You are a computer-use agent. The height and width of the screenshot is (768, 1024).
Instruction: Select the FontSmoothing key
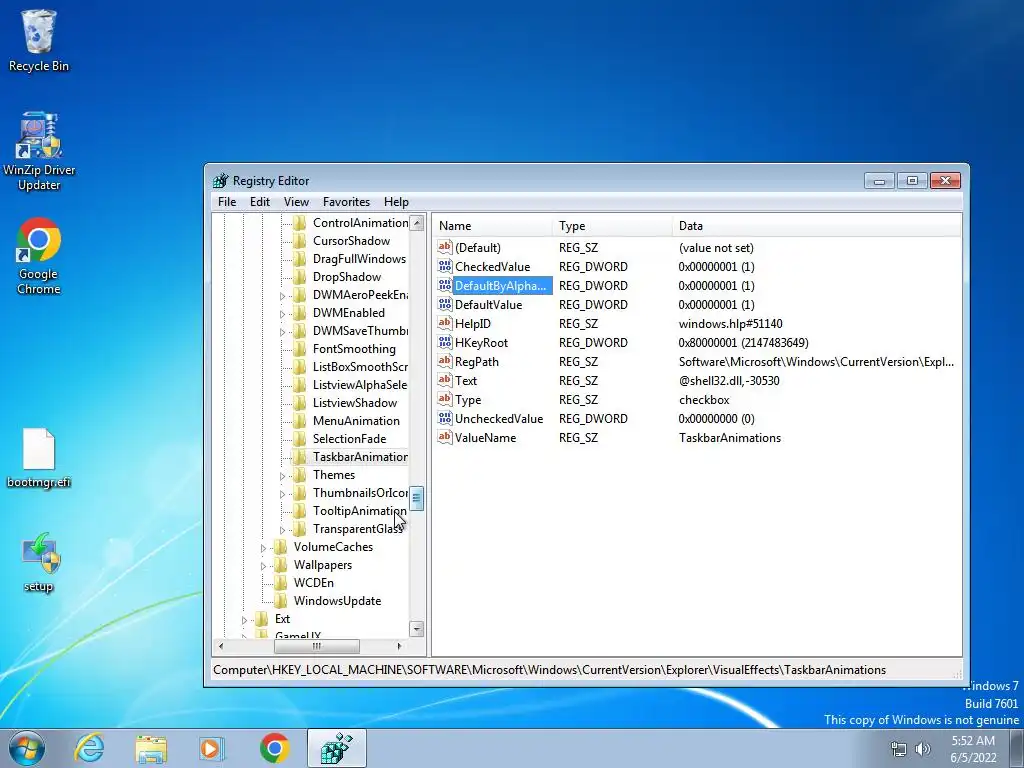click(x=354, y=349)
